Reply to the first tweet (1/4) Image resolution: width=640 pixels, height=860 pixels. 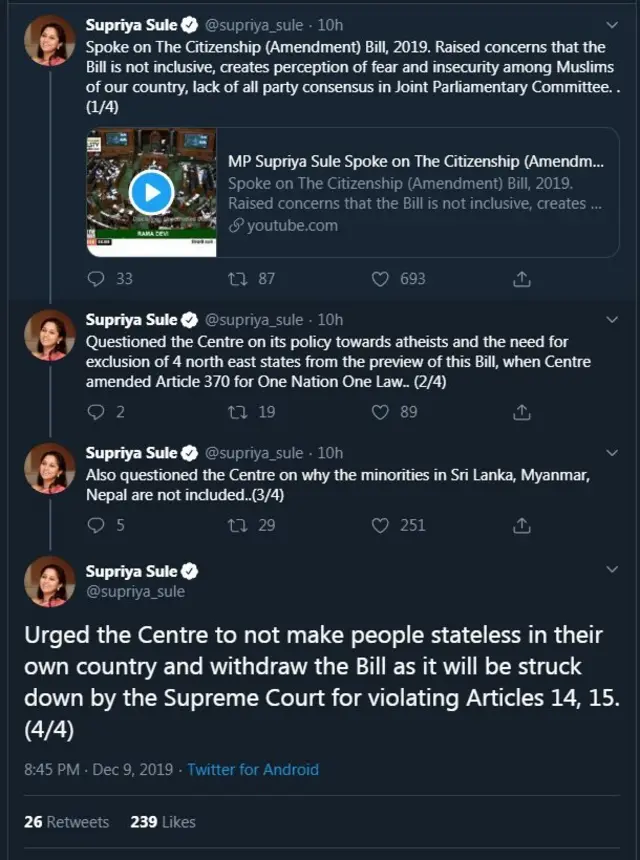97,279
